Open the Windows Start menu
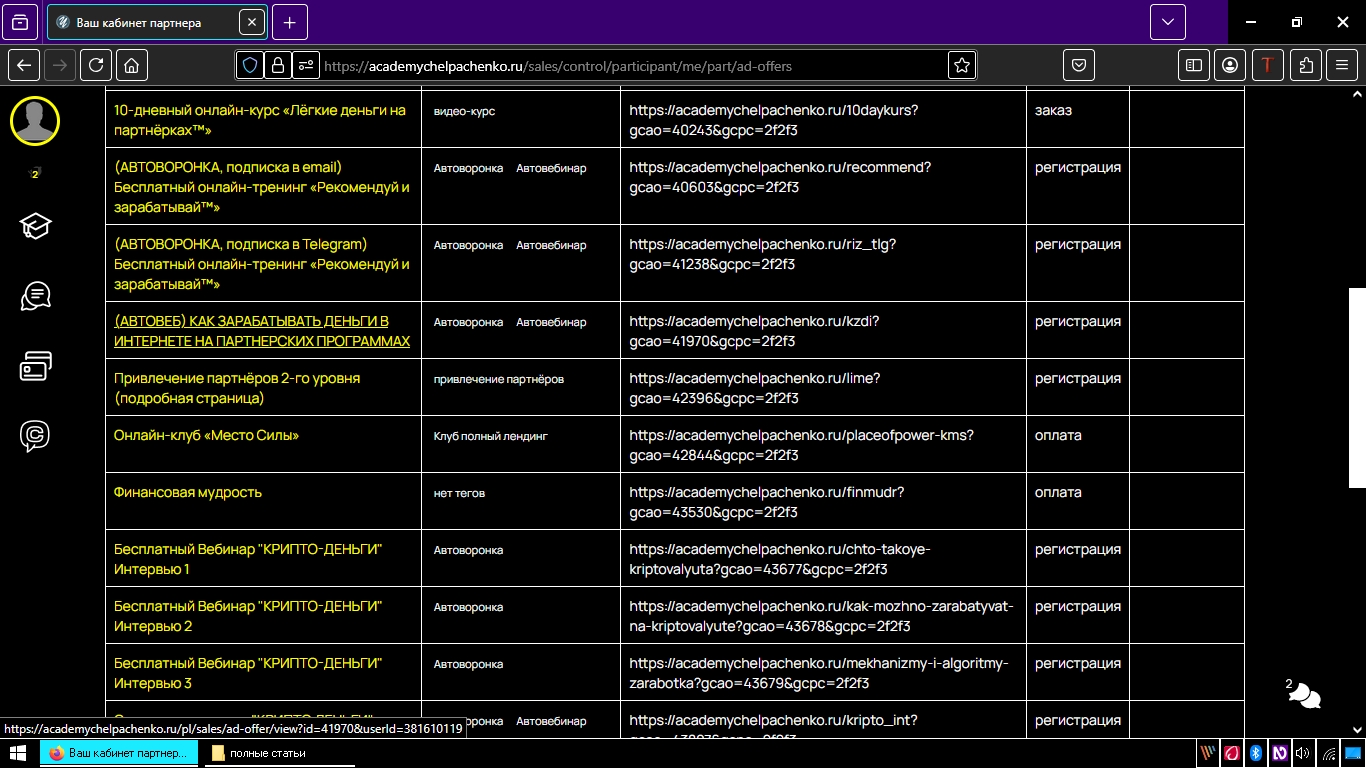Image resolution: width=1366 pixels, height=768 pixels. (17, 753)
